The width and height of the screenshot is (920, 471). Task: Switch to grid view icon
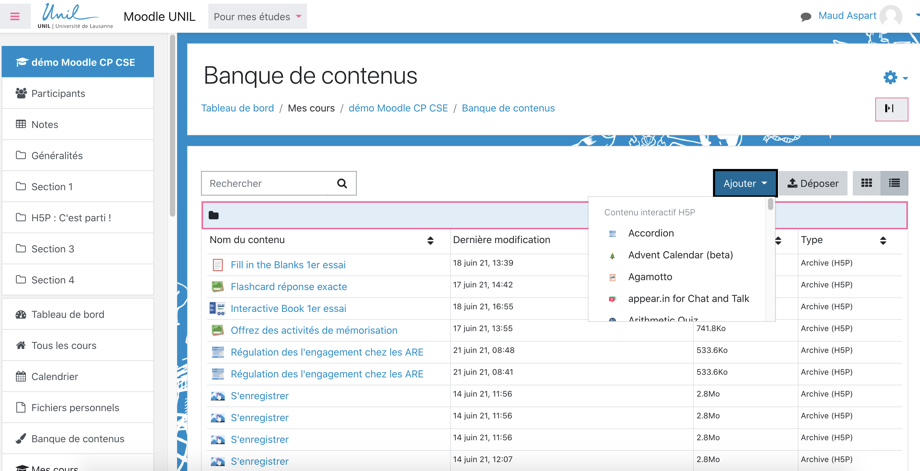pos(867,184)
